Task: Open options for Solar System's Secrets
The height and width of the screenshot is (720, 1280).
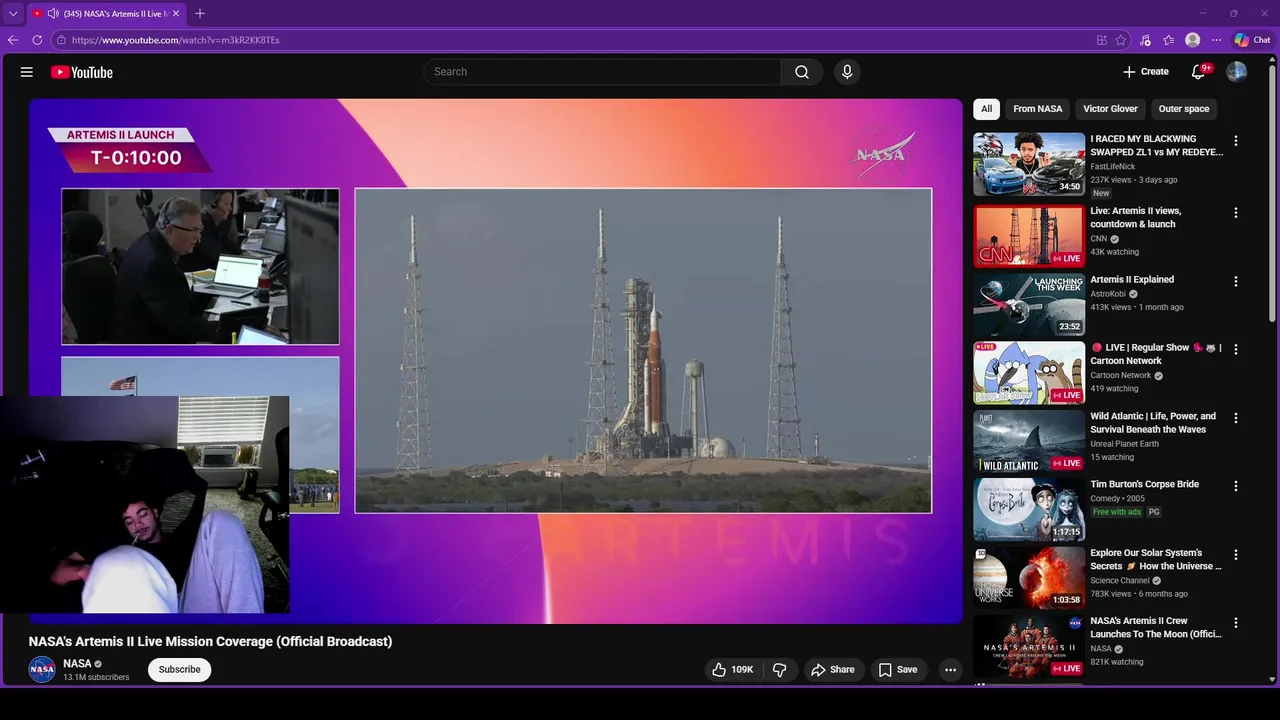Action: pyautogui.click(x=1236, y=555)
